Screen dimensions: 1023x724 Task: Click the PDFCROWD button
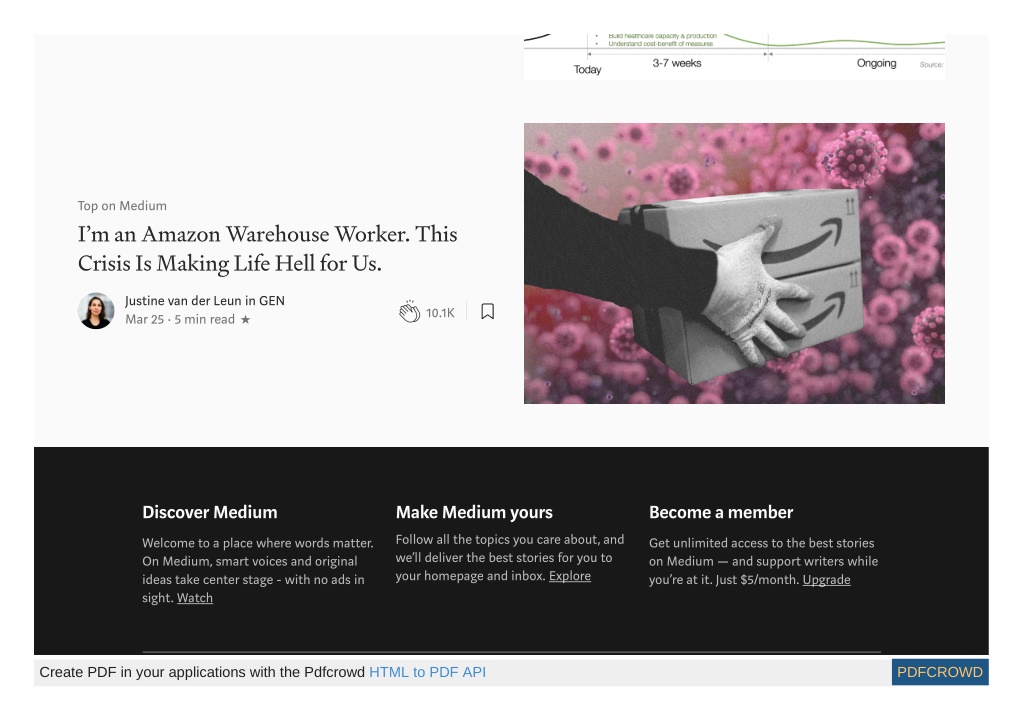click(939, 672)
